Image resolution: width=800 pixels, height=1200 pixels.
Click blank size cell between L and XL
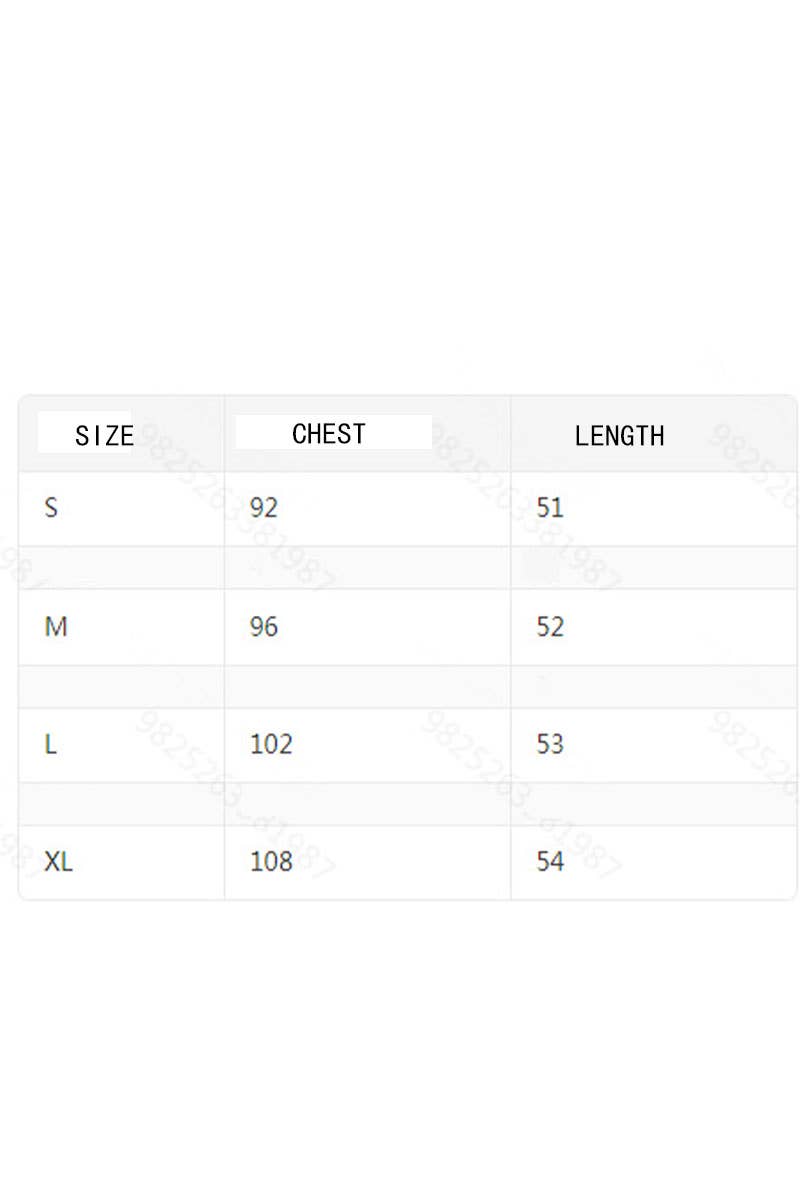click(121, 804)
